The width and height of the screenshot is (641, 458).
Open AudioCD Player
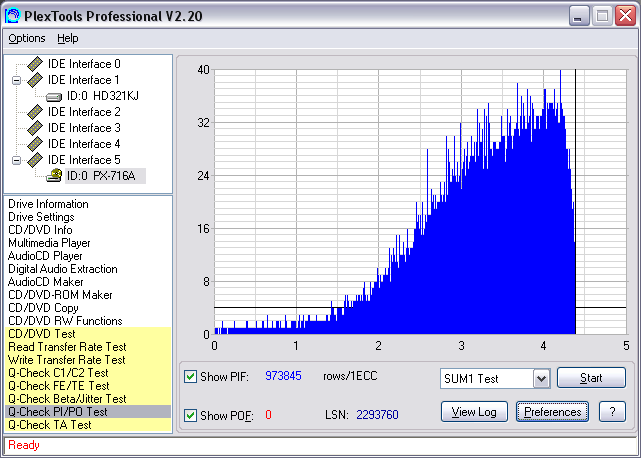click(45, 256)
